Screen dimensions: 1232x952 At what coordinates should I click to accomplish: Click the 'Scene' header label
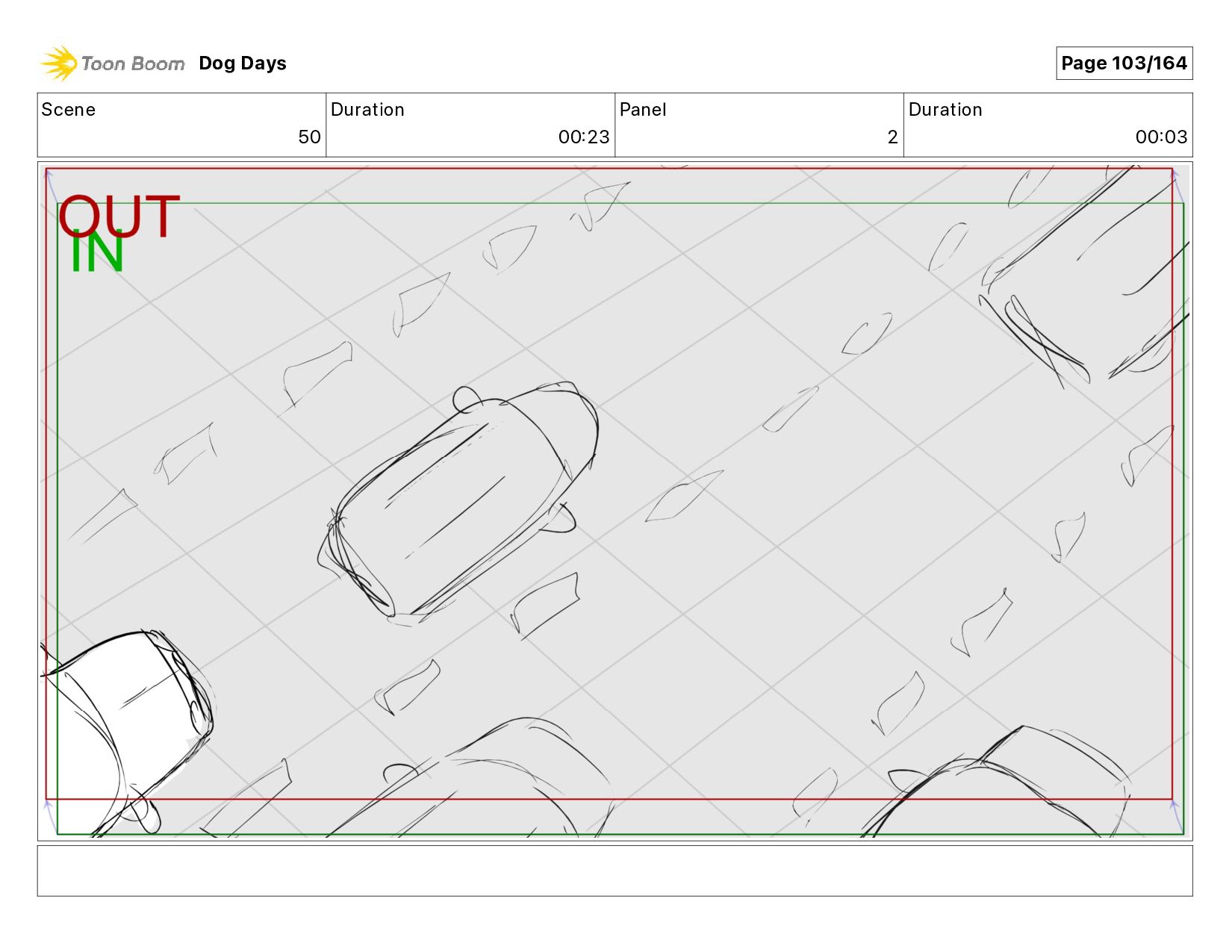[x=69, y=110]
